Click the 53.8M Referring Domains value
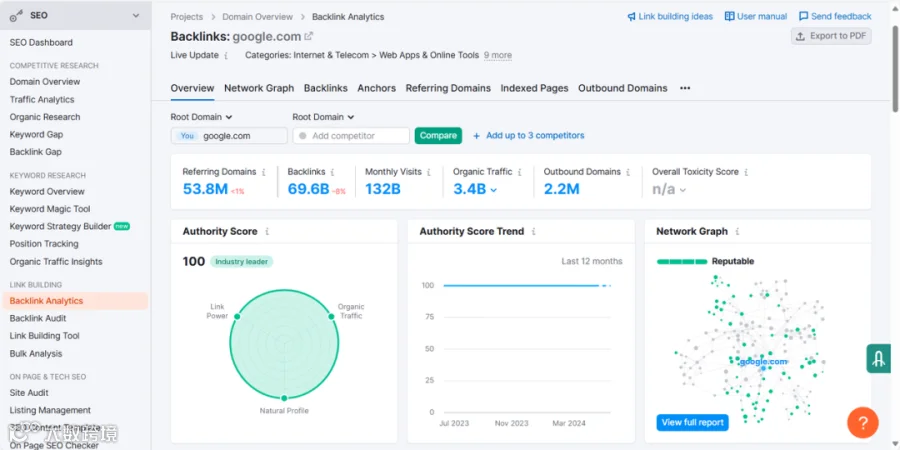The width and height of the screenshot is (900, 450). pos(205,189)
